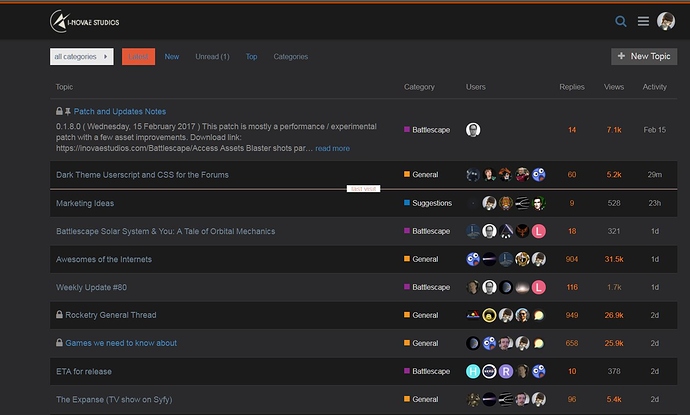Click the read more link
The width and height of the screenshot is (690, 415).
coord(333,148)
